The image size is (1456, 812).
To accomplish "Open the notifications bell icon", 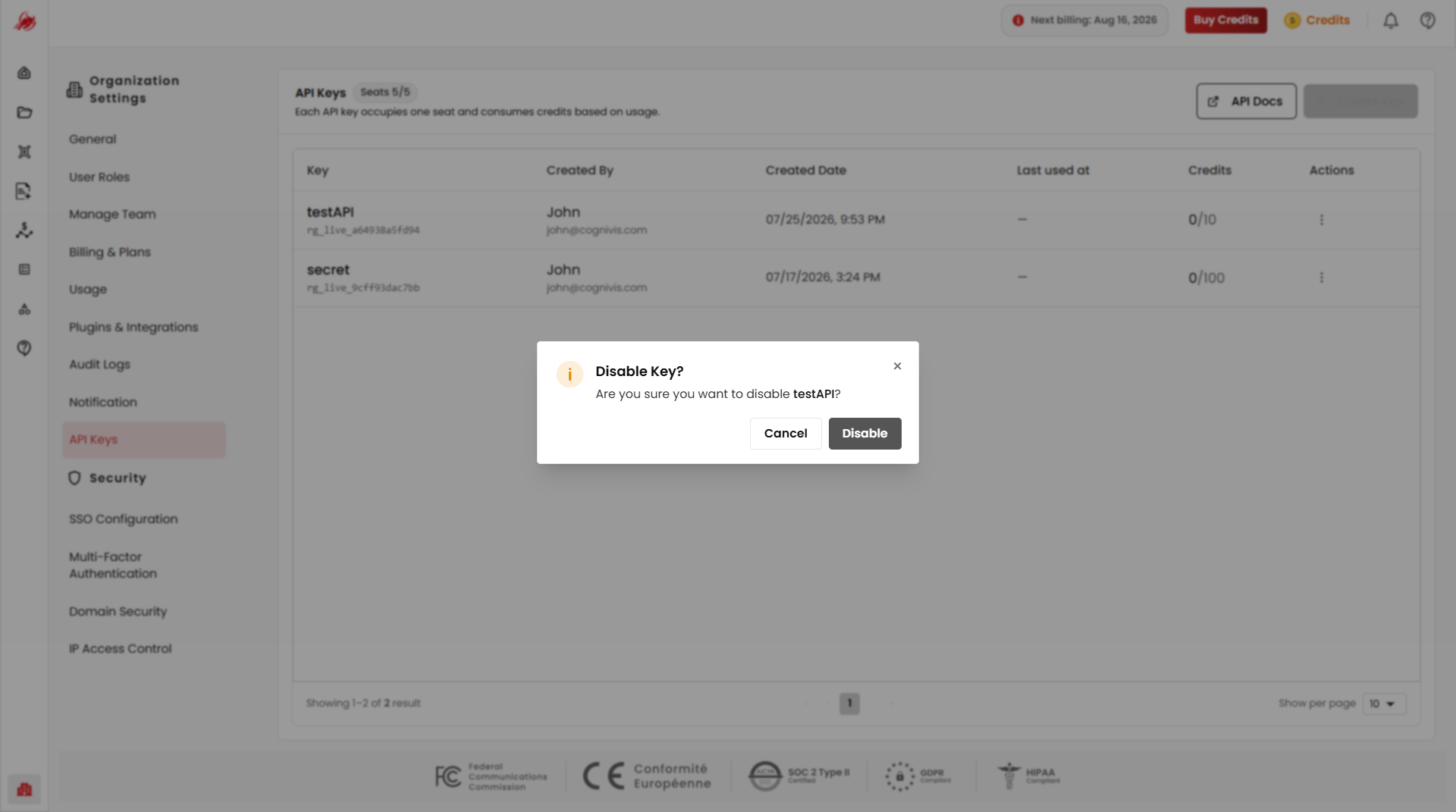I will point(1390,20).
